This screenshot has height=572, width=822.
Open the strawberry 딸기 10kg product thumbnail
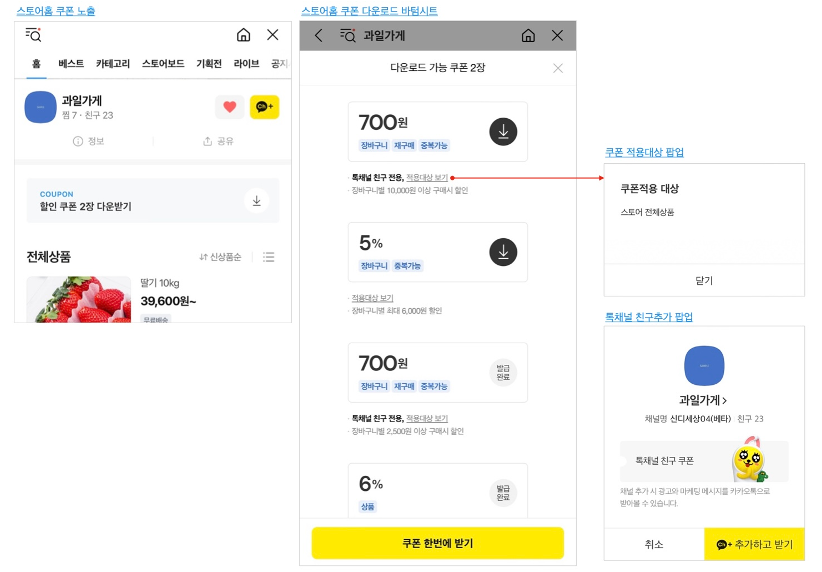pos(79,299)
